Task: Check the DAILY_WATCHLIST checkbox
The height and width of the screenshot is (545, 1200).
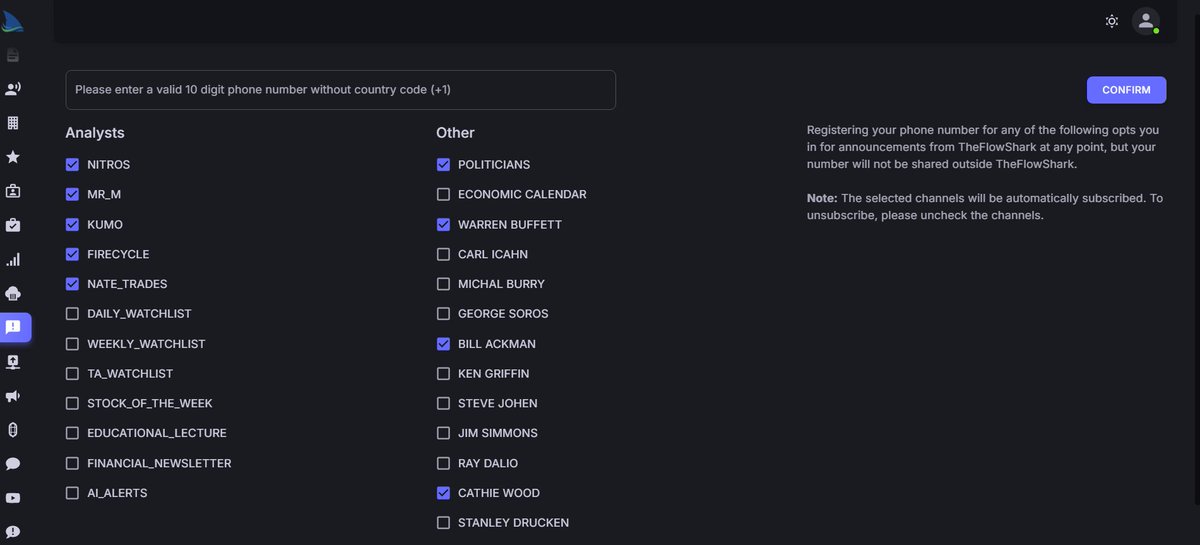Action: click(x=72, y=314)
